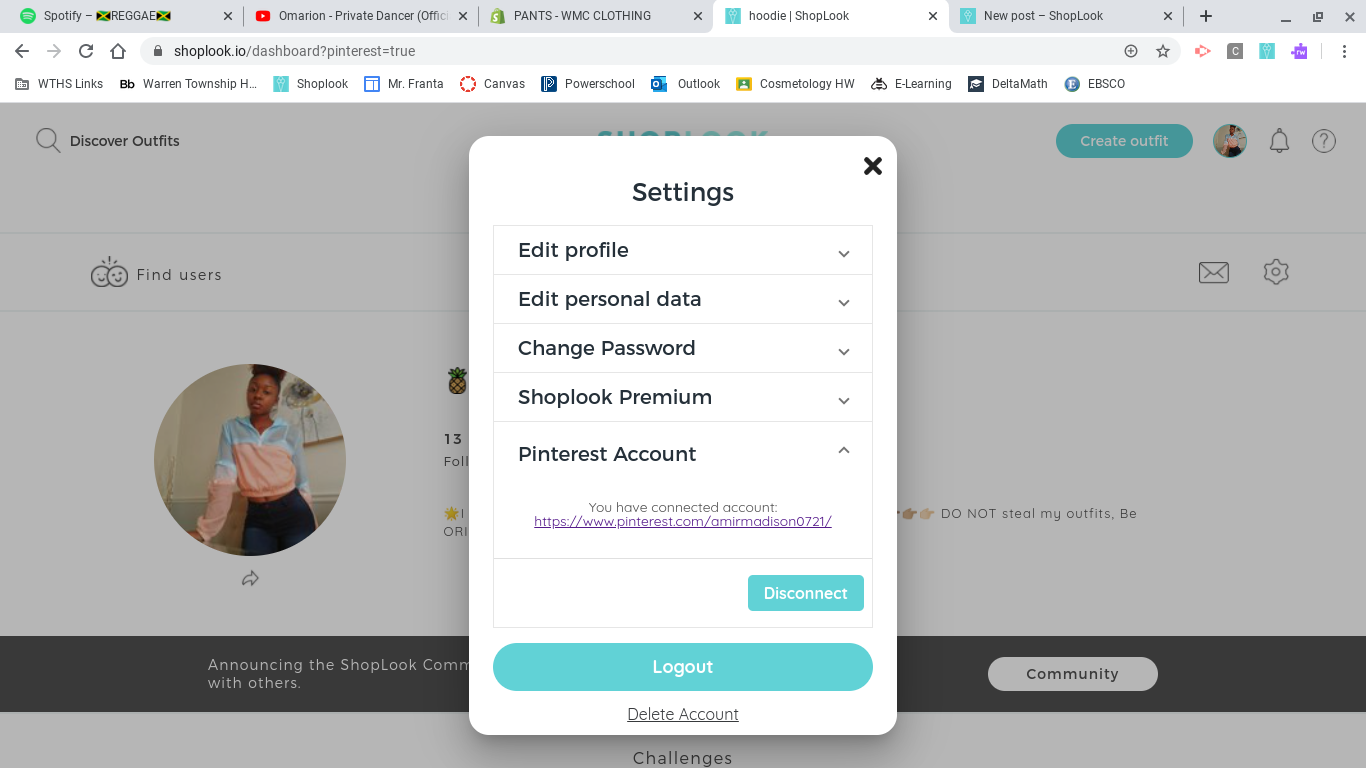Click the settings gear icon
Image resolution: width=1366 pixels, height=768 pixels.
(x=1276, y=271)
